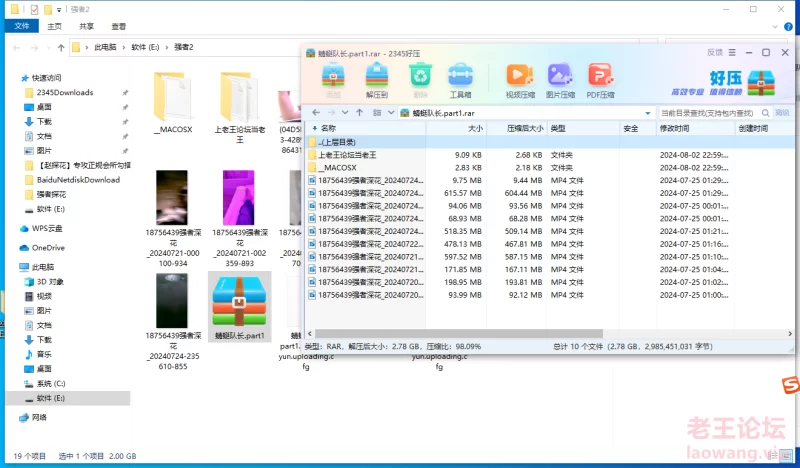The width and height of the screenshot is (800, 468).
Task: Click the back arrow in 好压 navigation bar
Action: pos(316,113)
